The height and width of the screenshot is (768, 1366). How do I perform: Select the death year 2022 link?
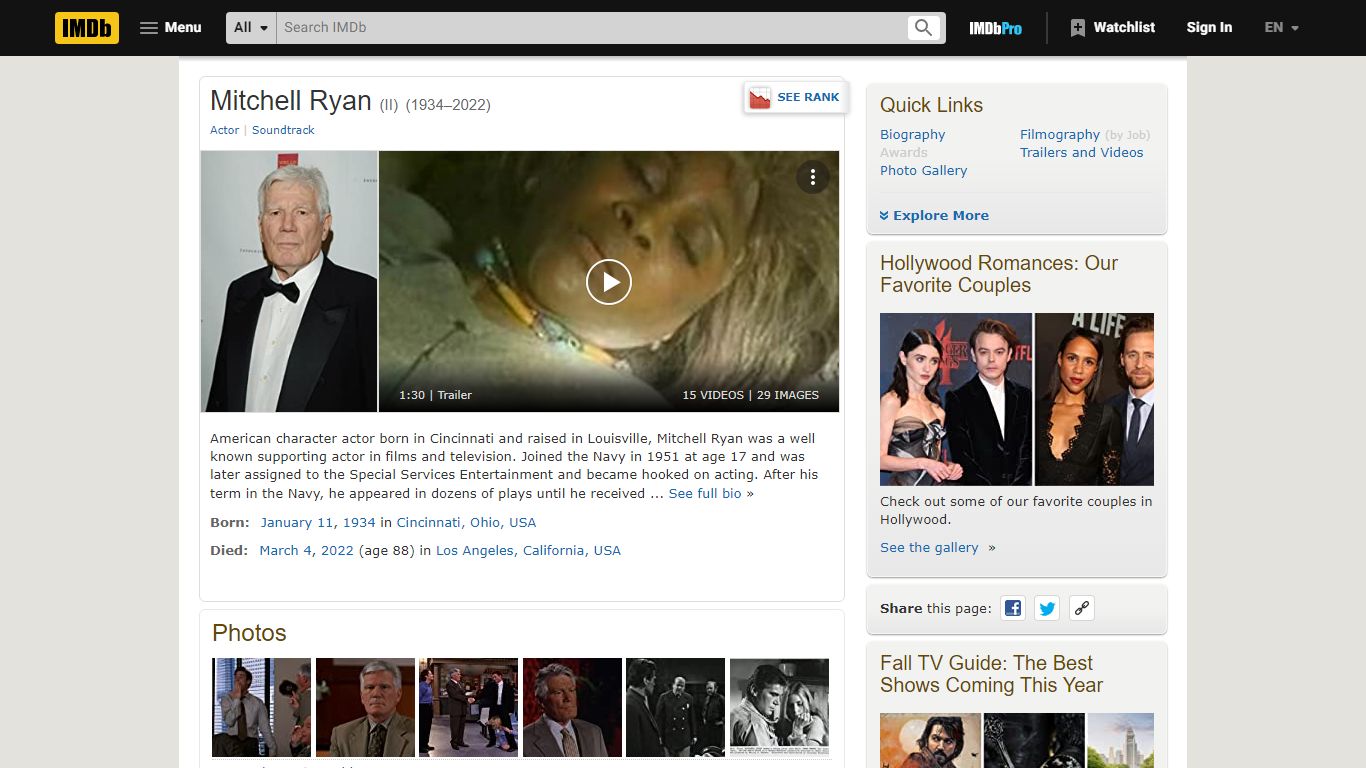point(337,550)
